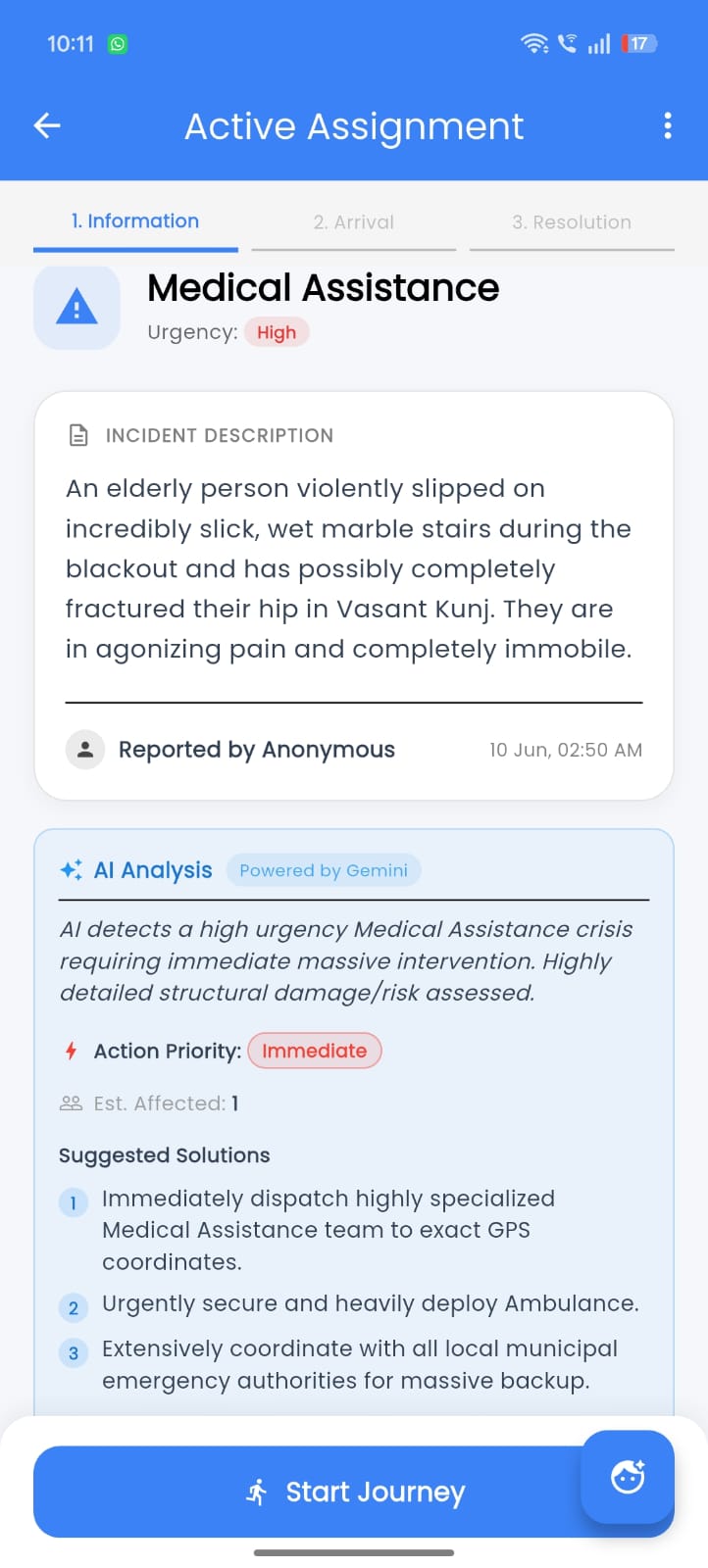Switch to the 1. Information tab
Screen dimensions: 708x1568
(135, 221)
